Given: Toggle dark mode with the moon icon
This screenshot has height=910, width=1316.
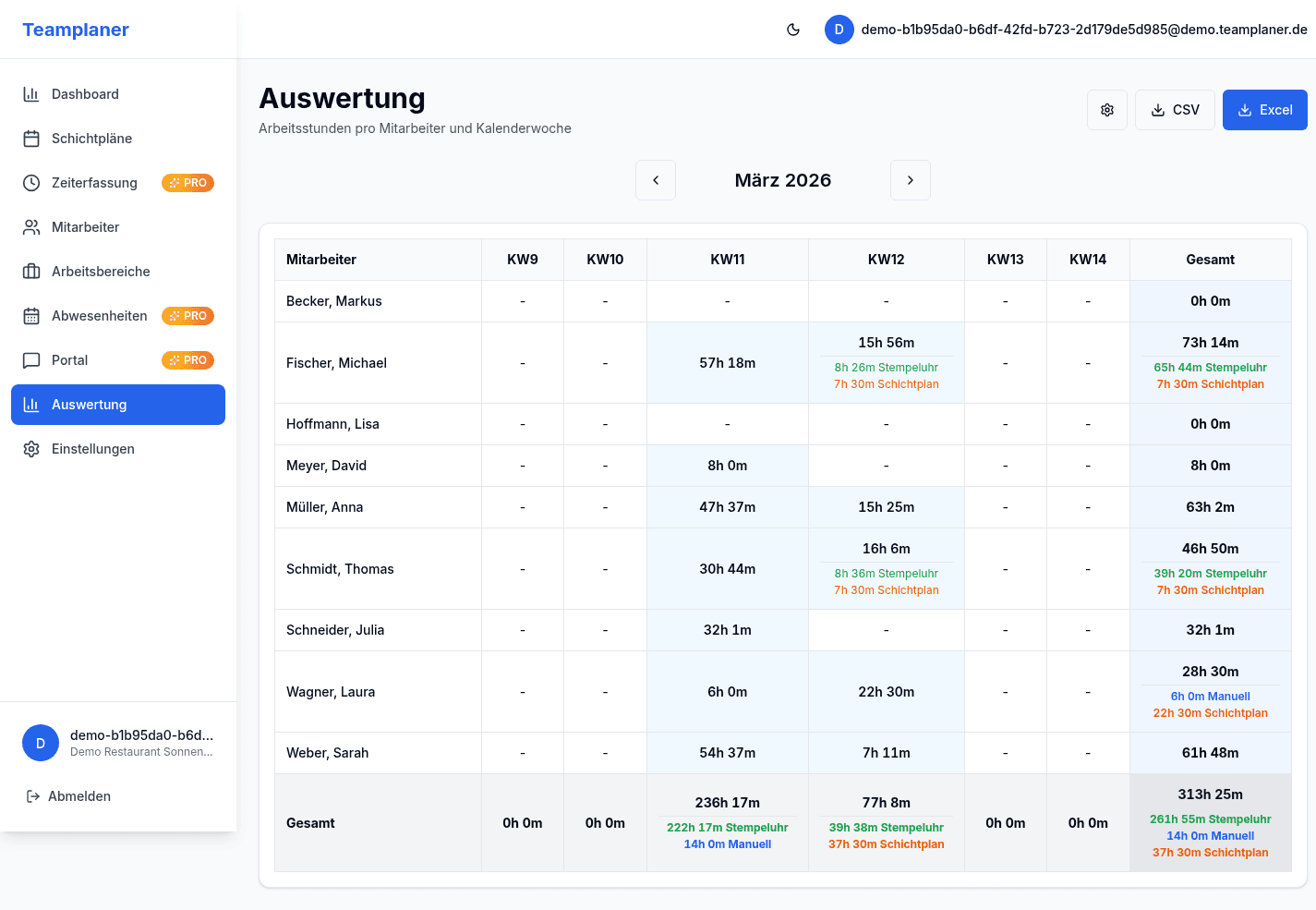Looking at the screenshot, I should pyautogui.click(x=793, y=29).
